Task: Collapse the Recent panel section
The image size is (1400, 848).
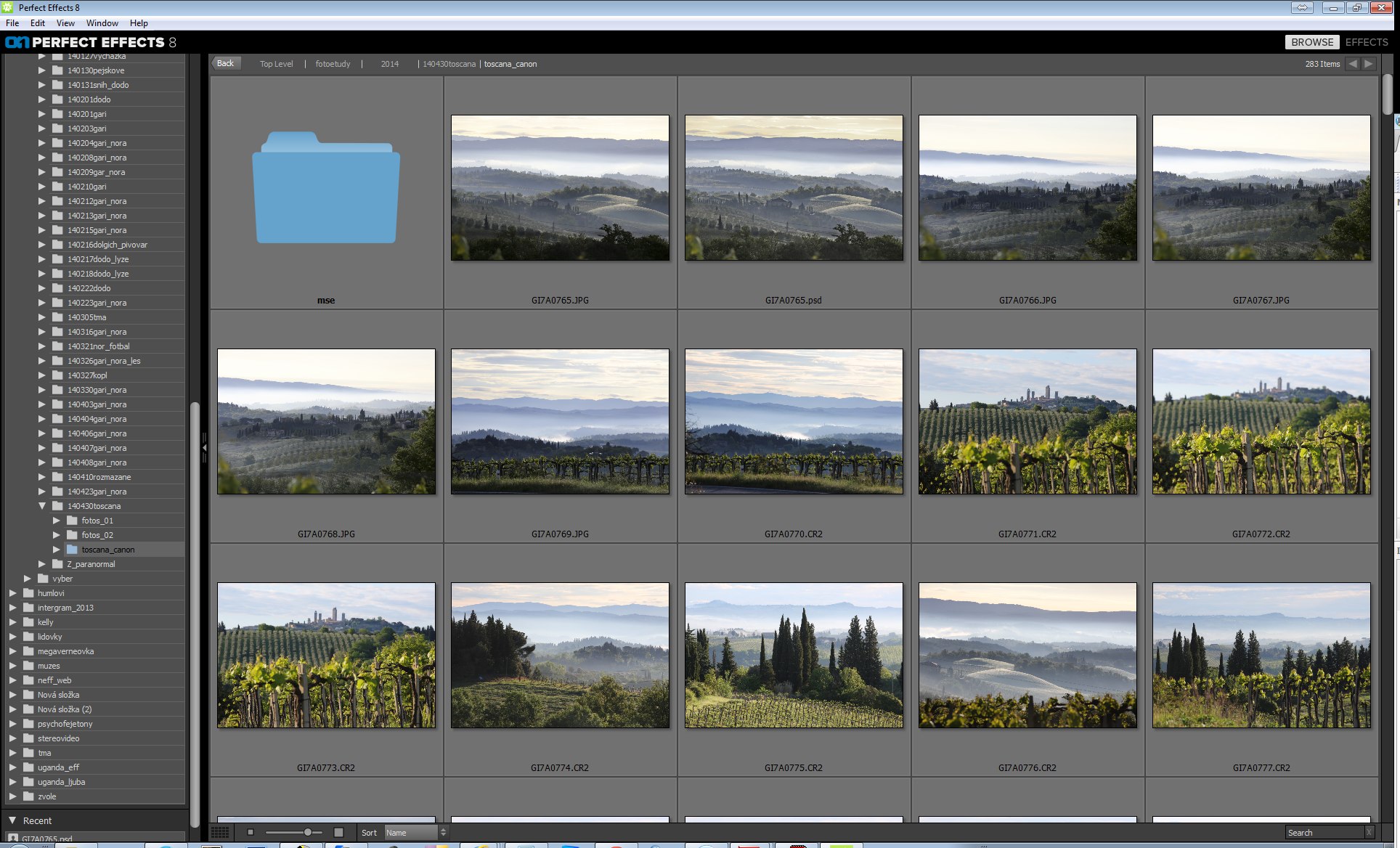Action: (x=12, y=820)
